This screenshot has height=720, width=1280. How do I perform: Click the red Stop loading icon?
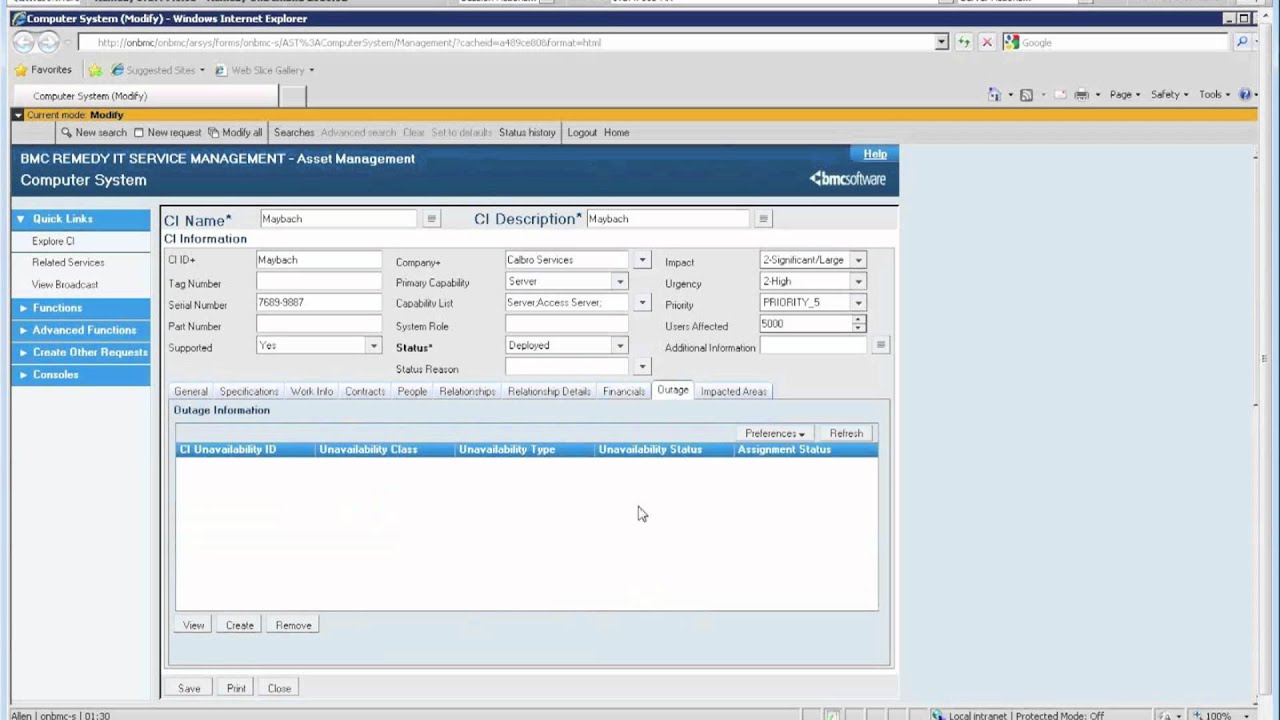pyautogui.click(x=987, y=42)
